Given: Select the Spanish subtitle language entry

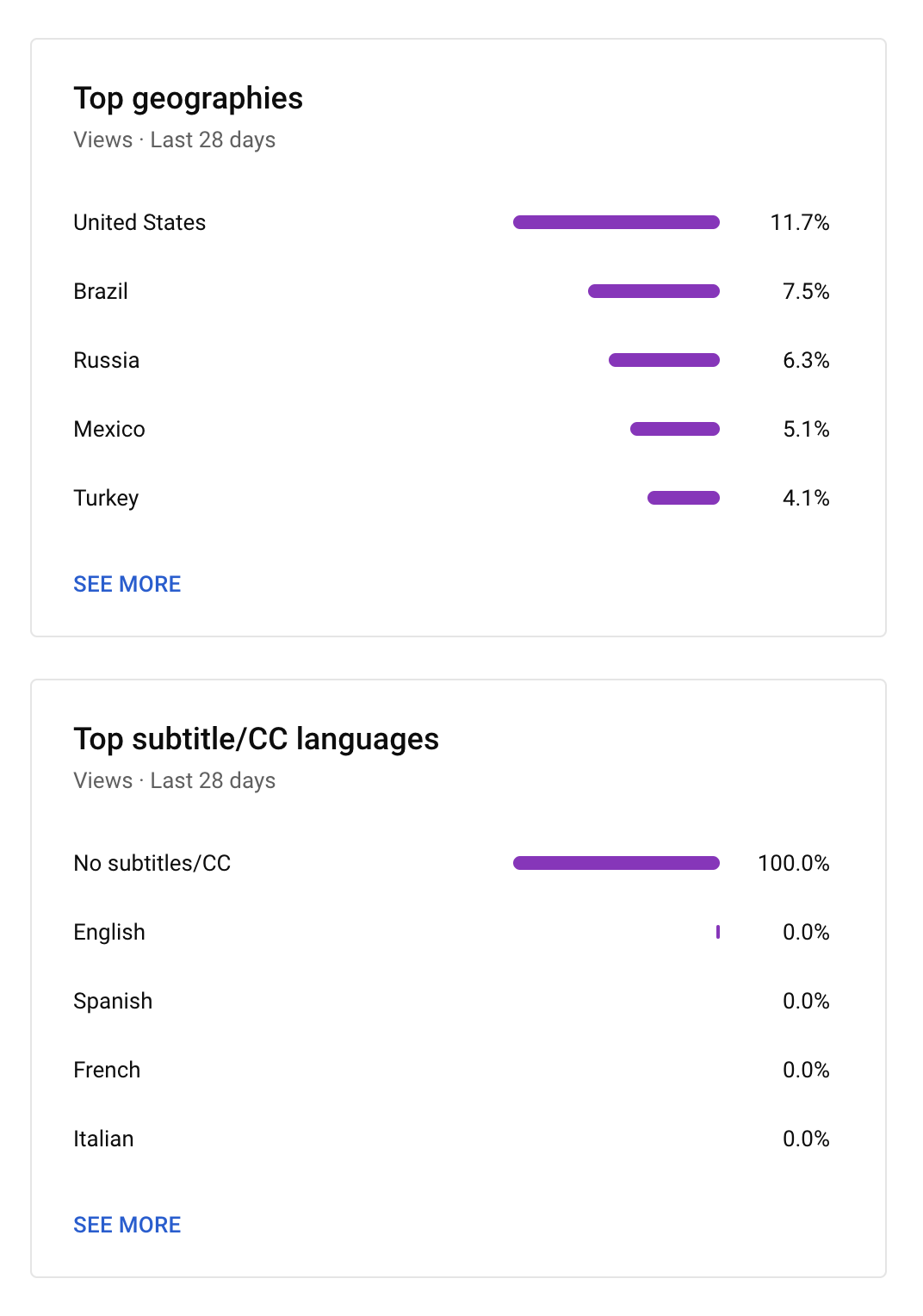Looking at the screenshot, I should pyautogui.click(x=113, y=1001).
